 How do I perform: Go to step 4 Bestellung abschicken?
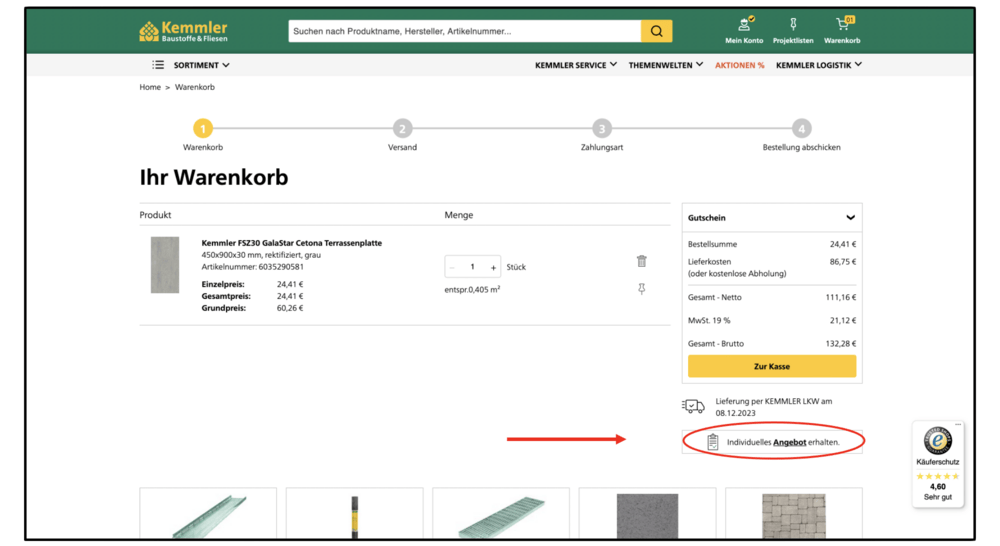pos(801,129)
